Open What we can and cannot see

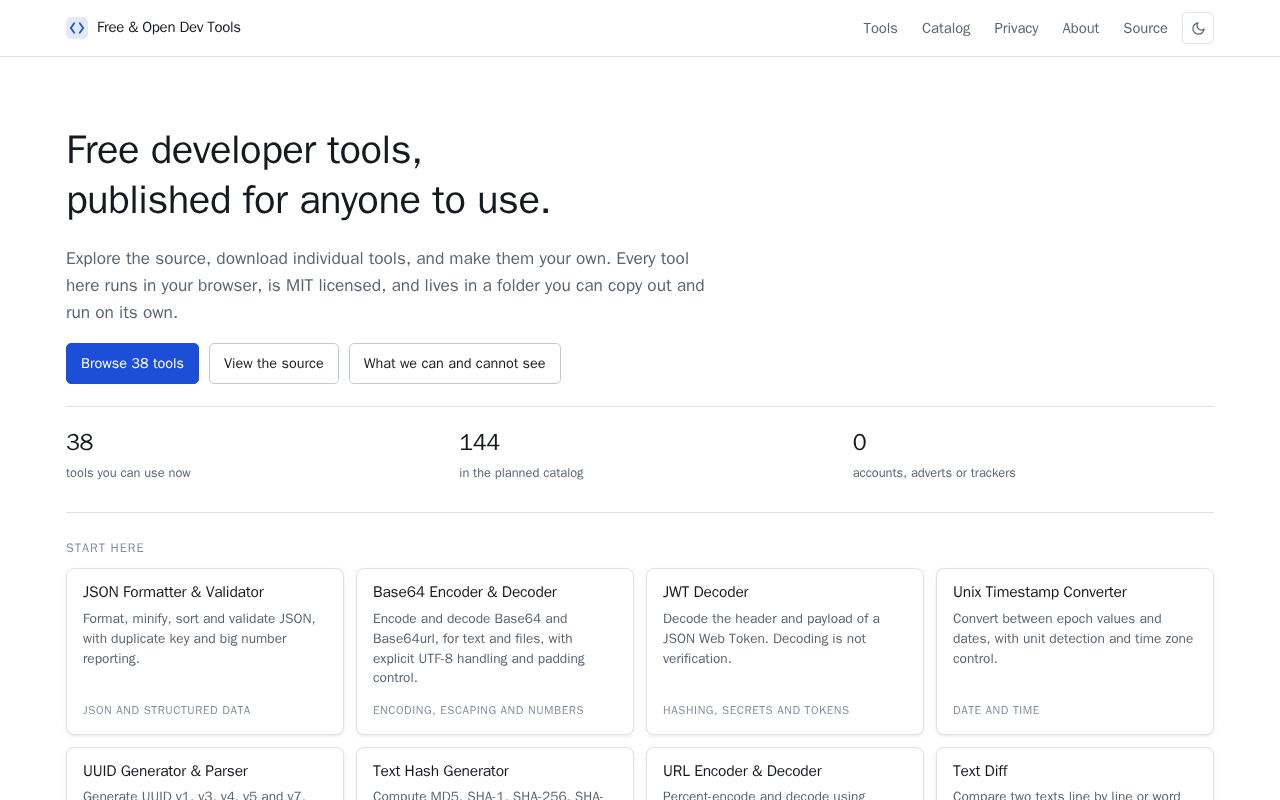pos(455,363)
